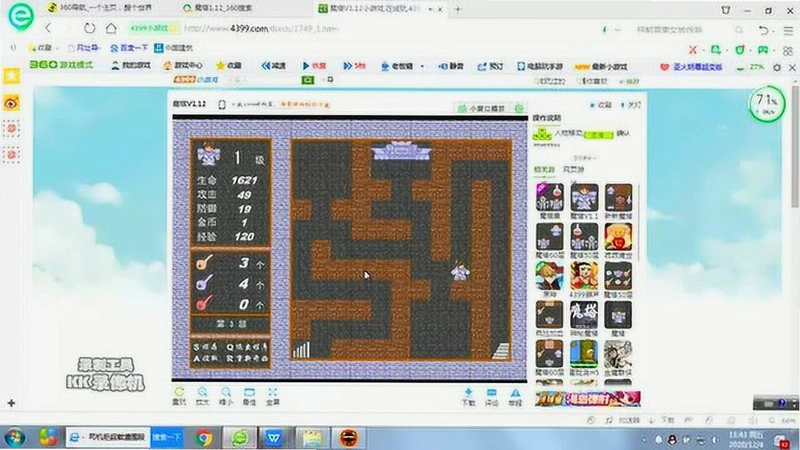The width and height of the screenshot is (800, 450).
Task: Click the favorites star in game toolbar
Action: point(229,65)
